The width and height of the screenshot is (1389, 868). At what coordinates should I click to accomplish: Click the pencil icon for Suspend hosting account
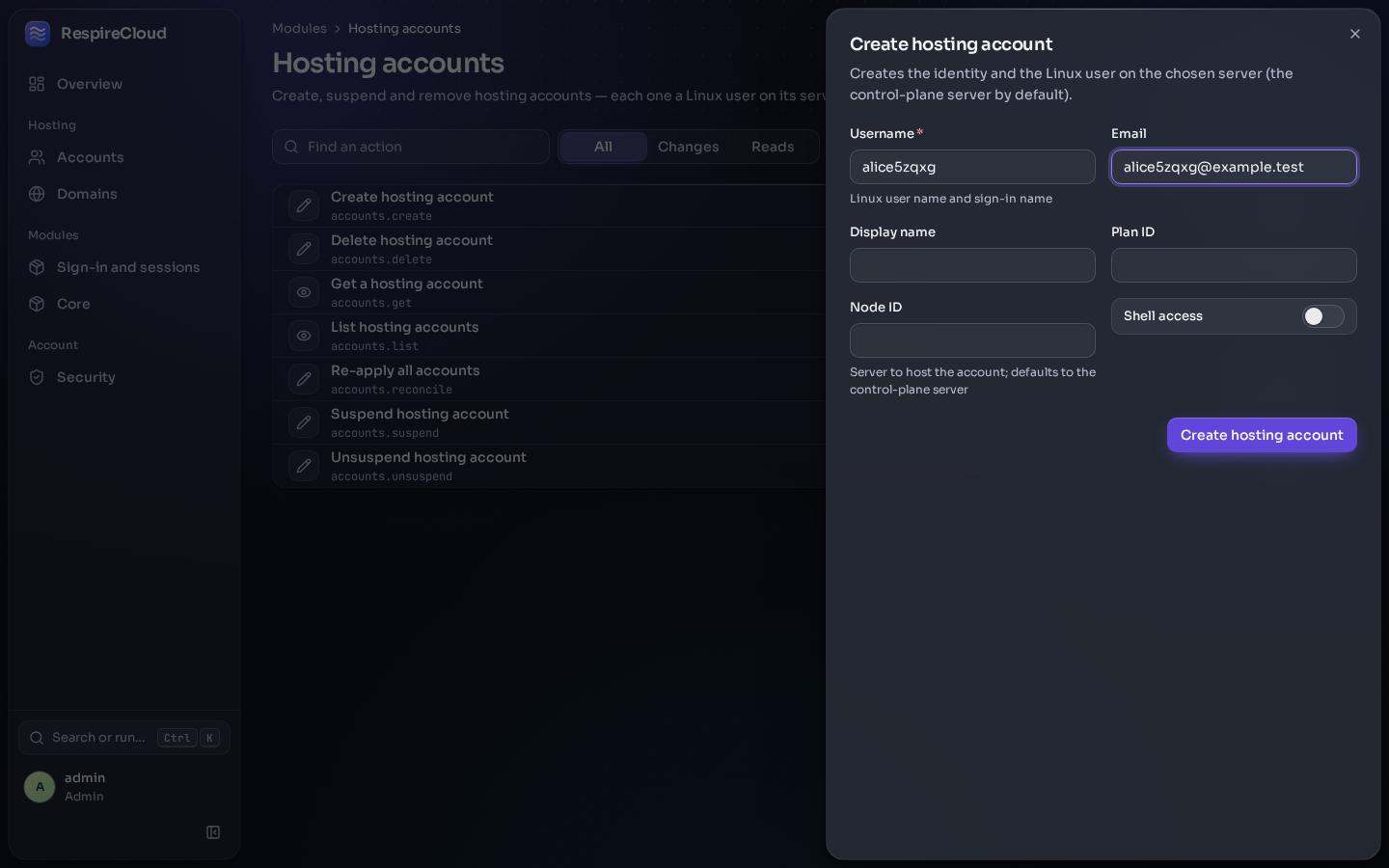tap(304, 422)
